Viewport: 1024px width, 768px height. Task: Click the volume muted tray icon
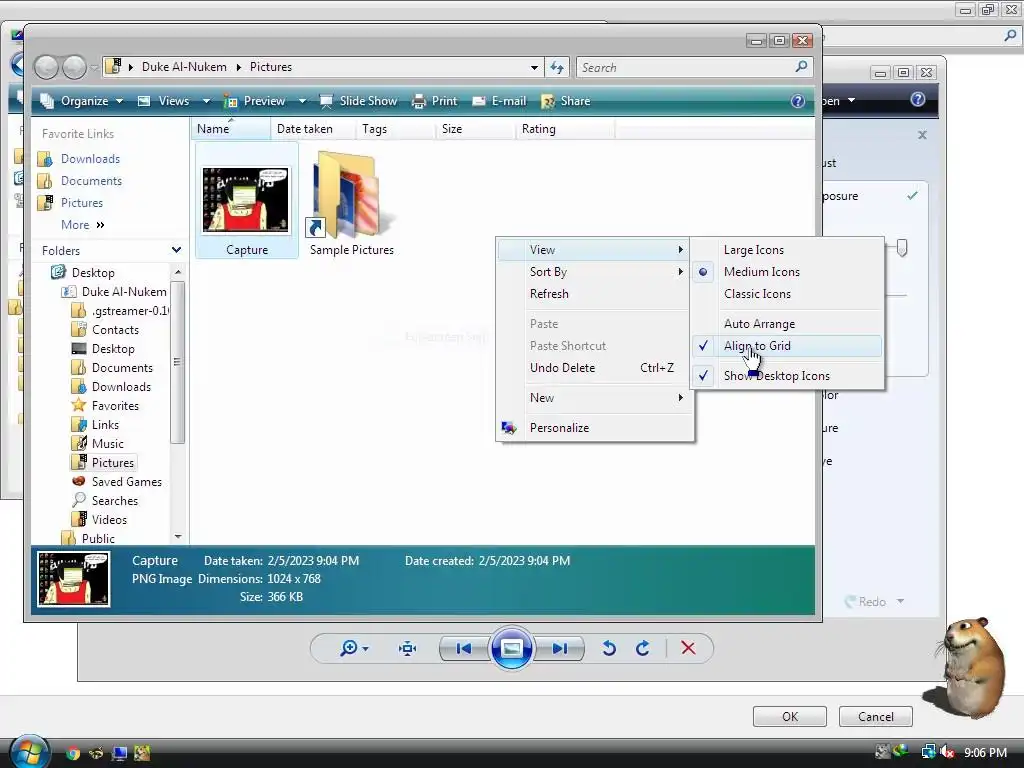[947, 752]
